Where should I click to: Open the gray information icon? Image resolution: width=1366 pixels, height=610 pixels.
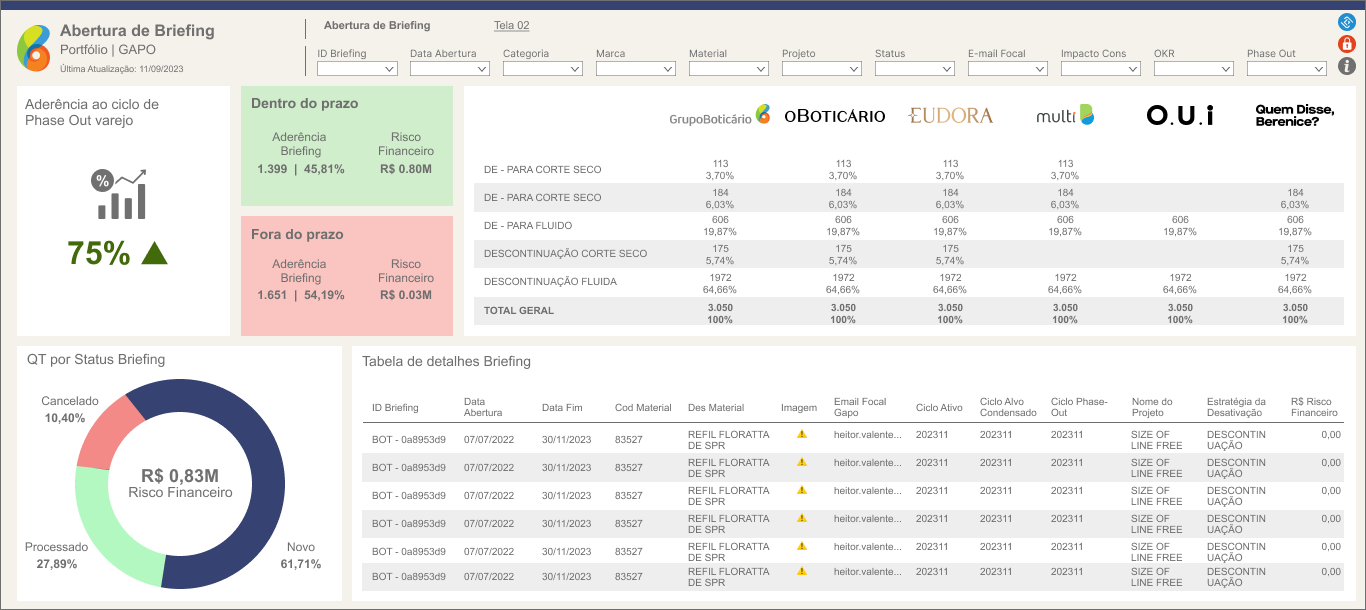(1346, 67)
